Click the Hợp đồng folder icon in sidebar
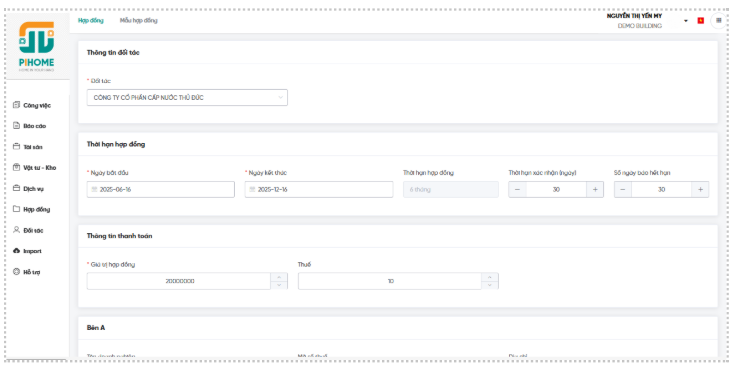Image resolution: width=735 pixels, height=368 pixels. click(16, 209)
